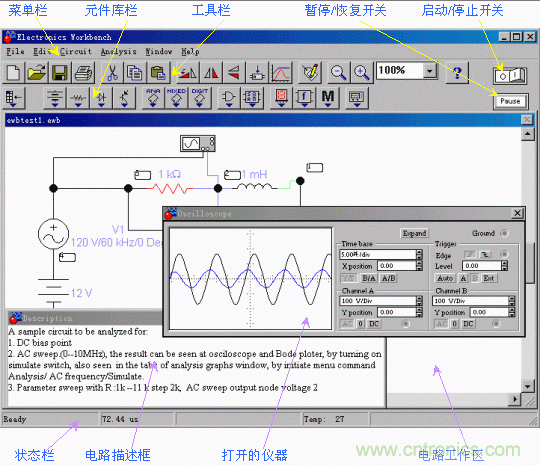
Task: Open the Analysis menu
Action: click(118, 51)
